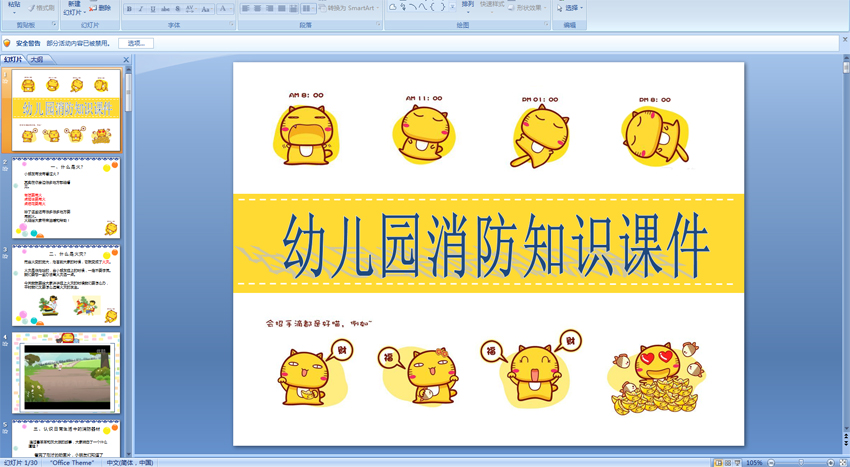The image size is (850, 467).
Task: Switch to Slide Sorter view
Action: click(727, 463)
